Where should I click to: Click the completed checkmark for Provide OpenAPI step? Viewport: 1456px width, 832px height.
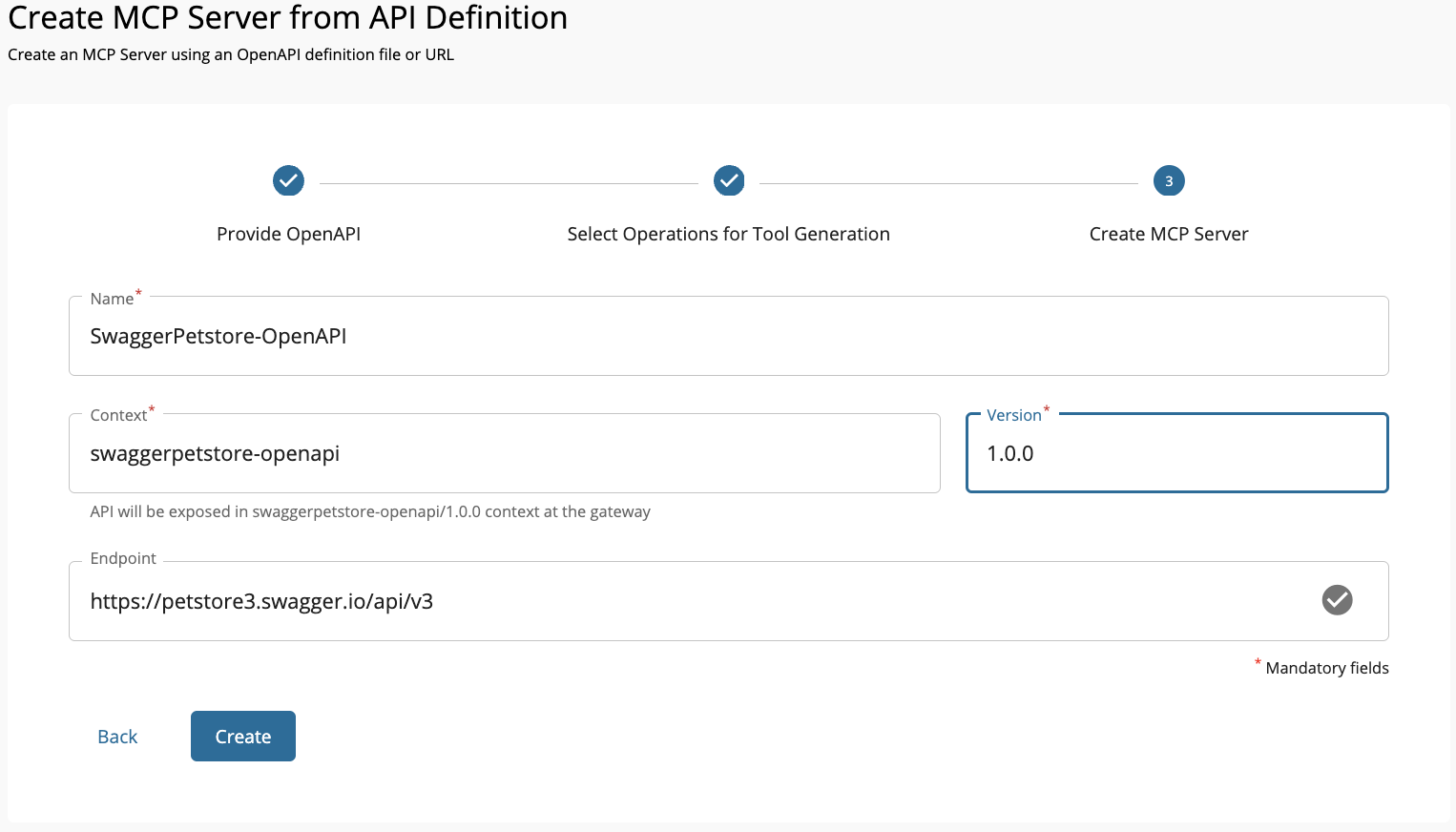coord(288,180)
